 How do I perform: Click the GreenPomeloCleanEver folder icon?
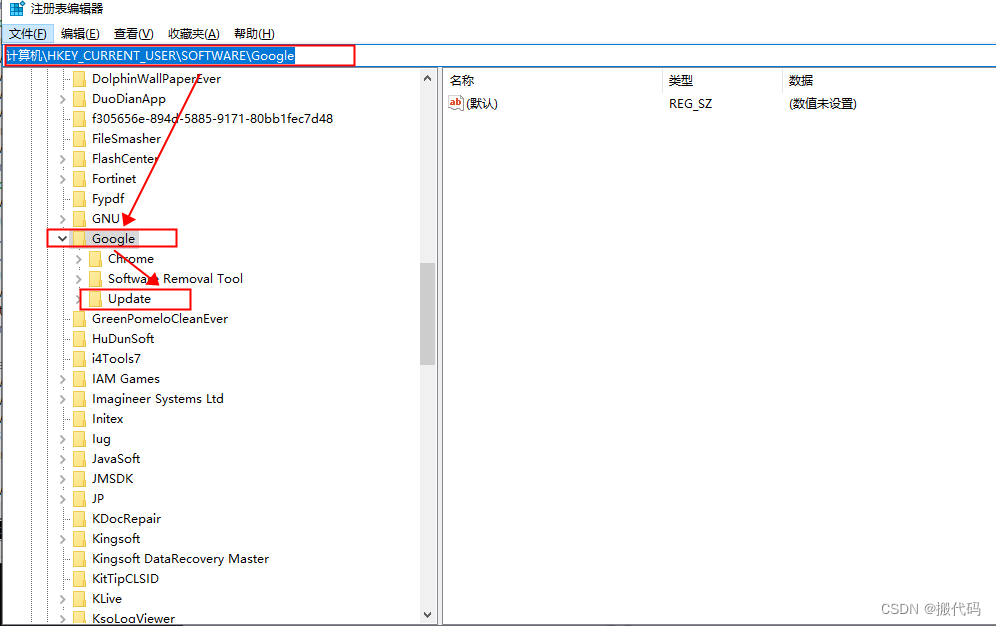point(79,319)
